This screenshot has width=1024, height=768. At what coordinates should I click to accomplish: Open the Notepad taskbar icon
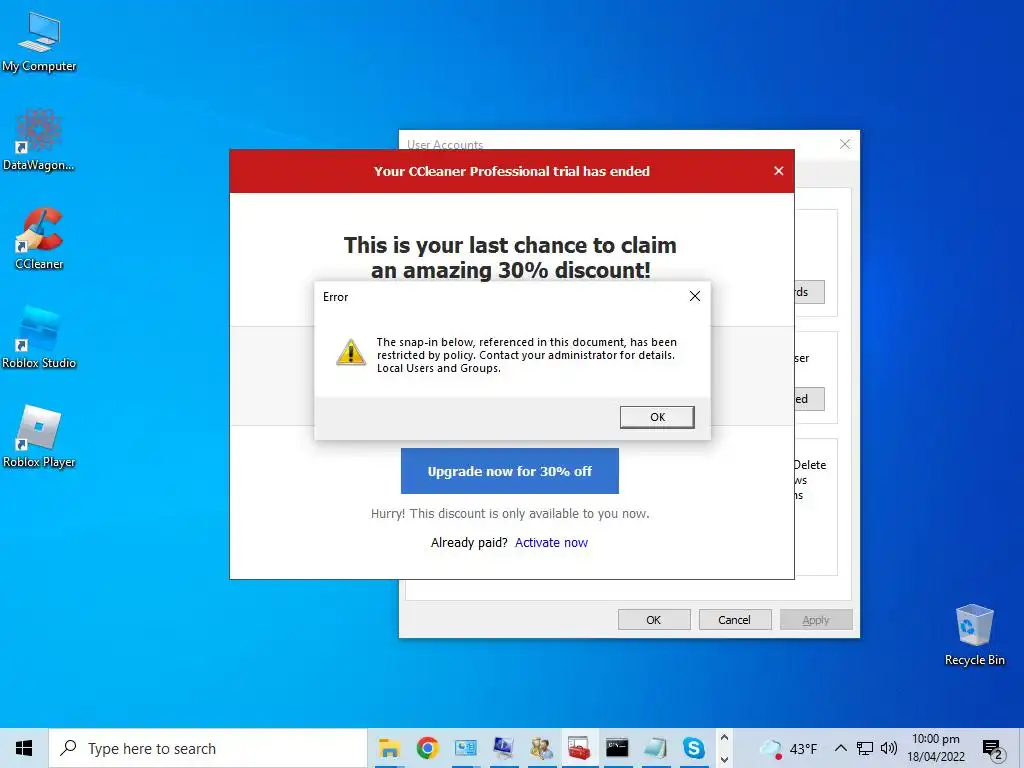click(x=654, y=748)
